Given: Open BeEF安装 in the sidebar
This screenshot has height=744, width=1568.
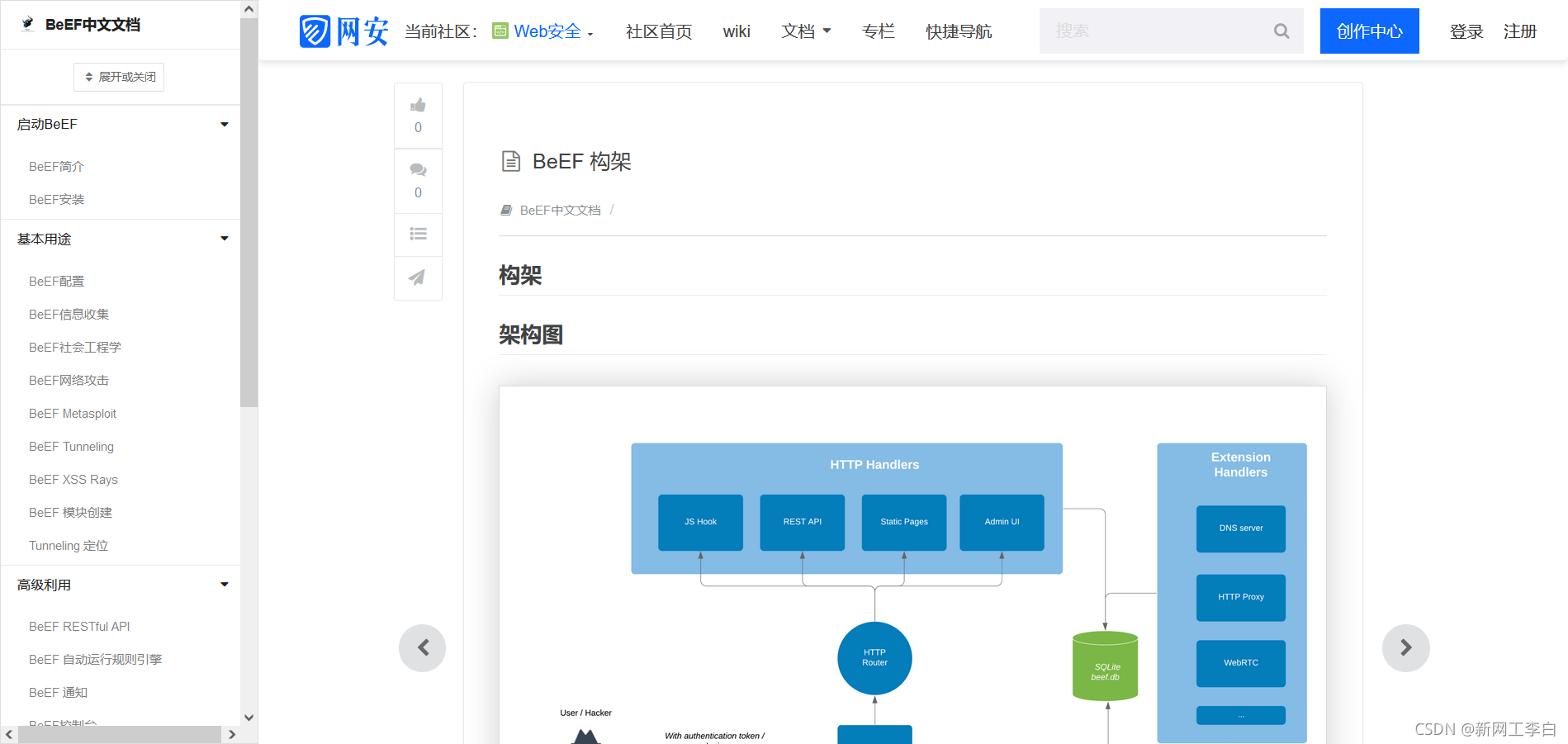Looking at the screenshot, I should pos(56,199).
